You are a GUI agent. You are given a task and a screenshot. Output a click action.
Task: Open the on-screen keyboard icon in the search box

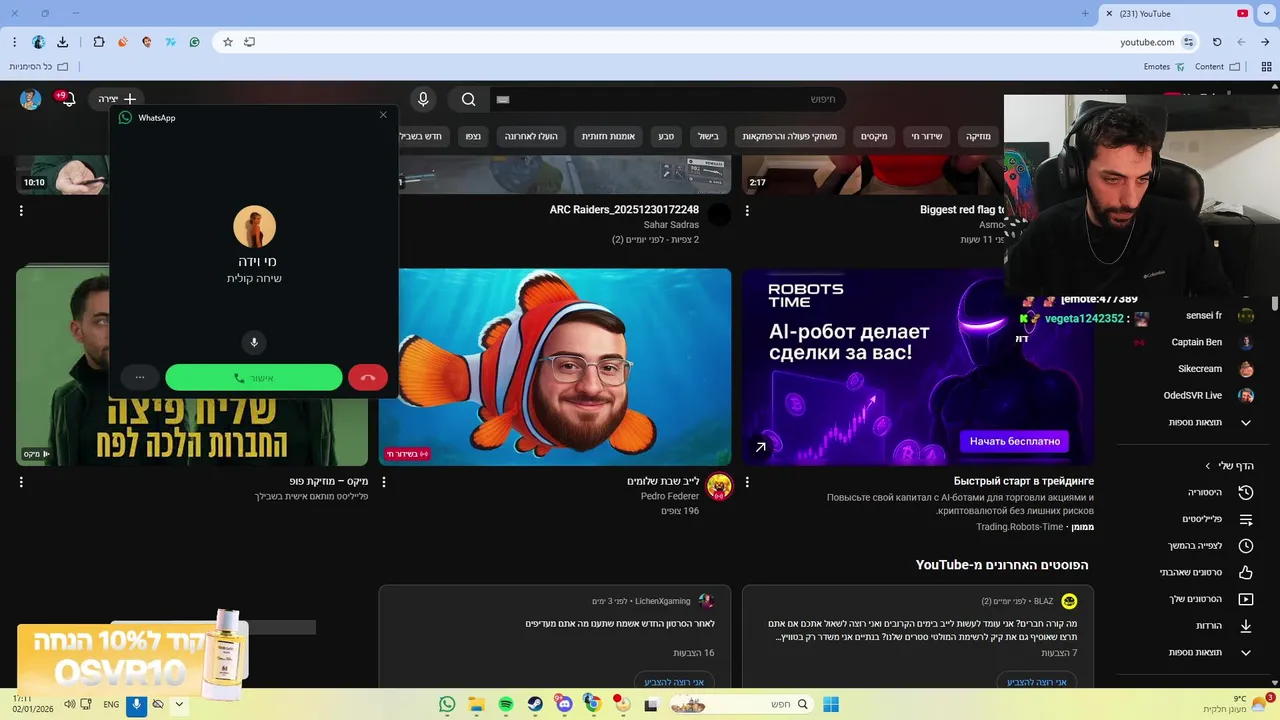[503, 99]
